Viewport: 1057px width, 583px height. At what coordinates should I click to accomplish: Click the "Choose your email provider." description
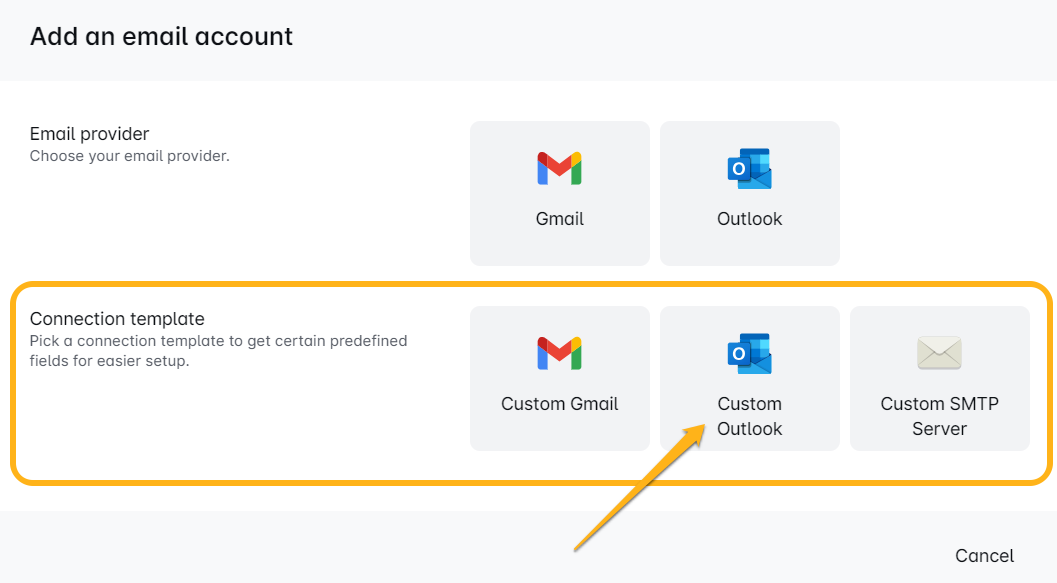pos(129,156)
